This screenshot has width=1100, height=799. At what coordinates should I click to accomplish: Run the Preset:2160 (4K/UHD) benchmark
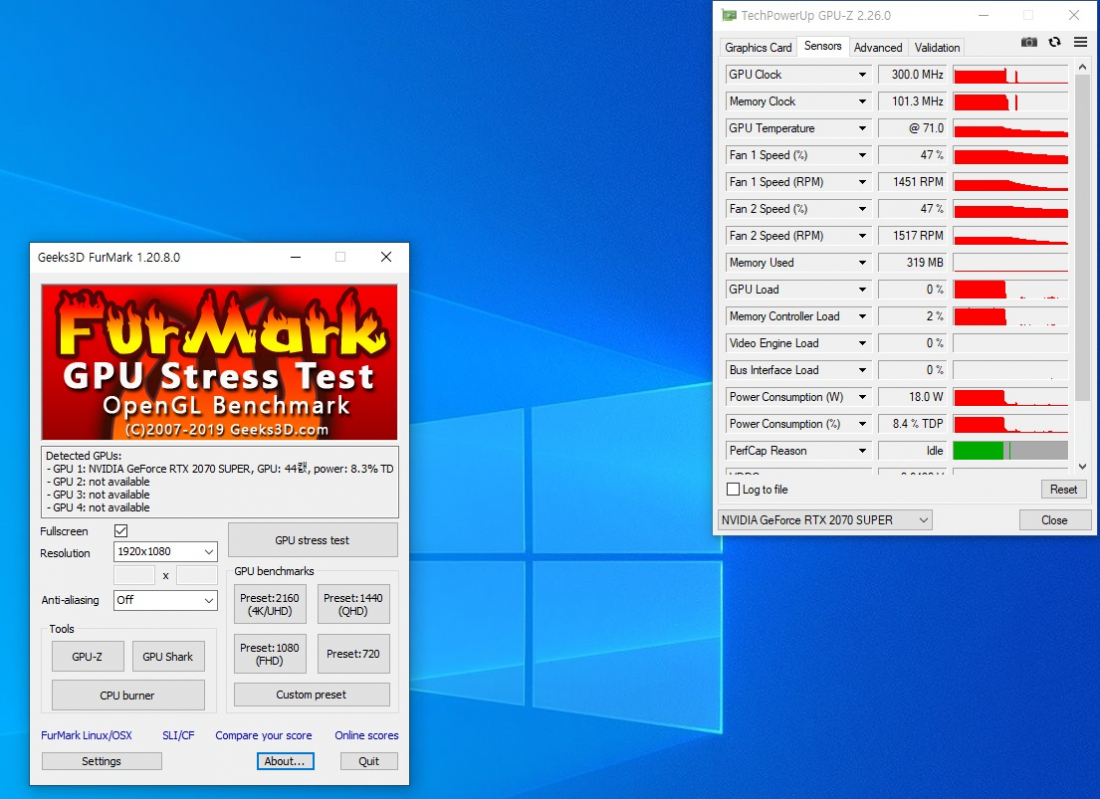point(269,604)
